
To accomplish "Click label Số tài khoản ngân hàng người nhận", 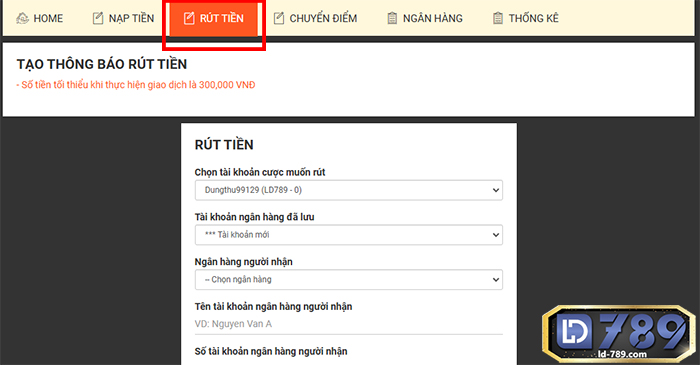I will tap(271, 351).
